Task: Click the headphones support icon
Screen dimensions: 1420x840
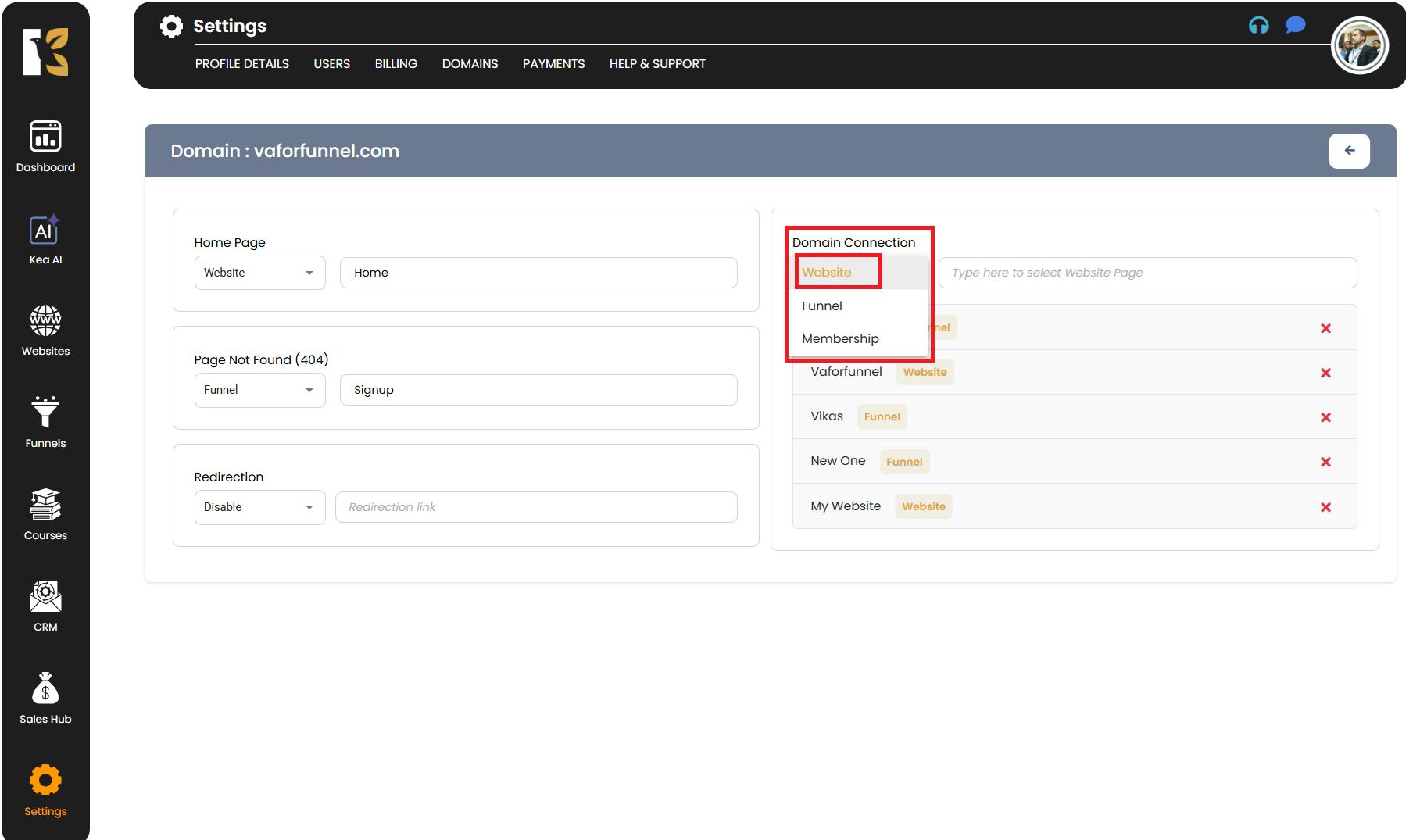Action: pos(1258,26)
